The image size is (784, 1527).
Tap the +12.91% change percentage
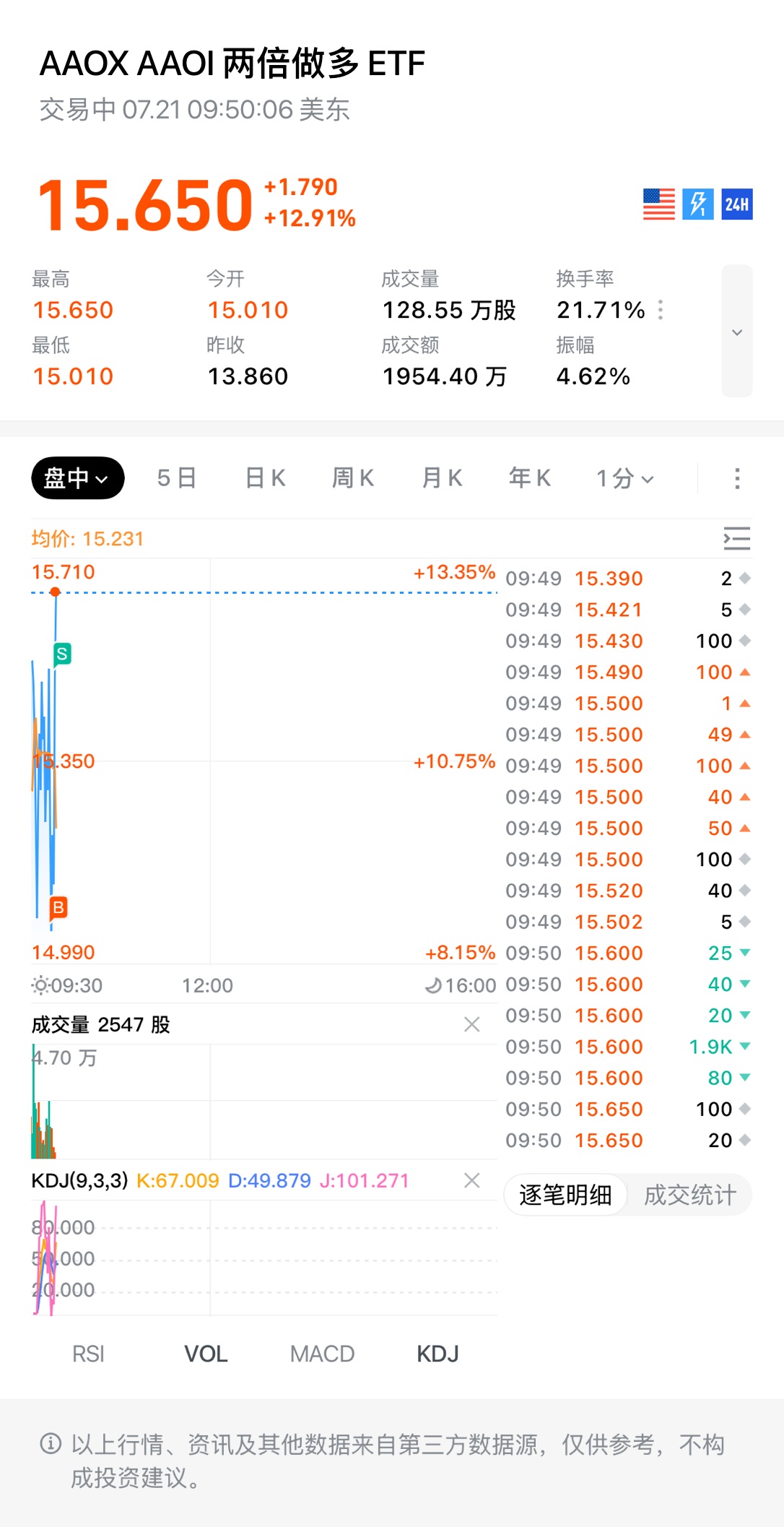click(x=310, y=218)
